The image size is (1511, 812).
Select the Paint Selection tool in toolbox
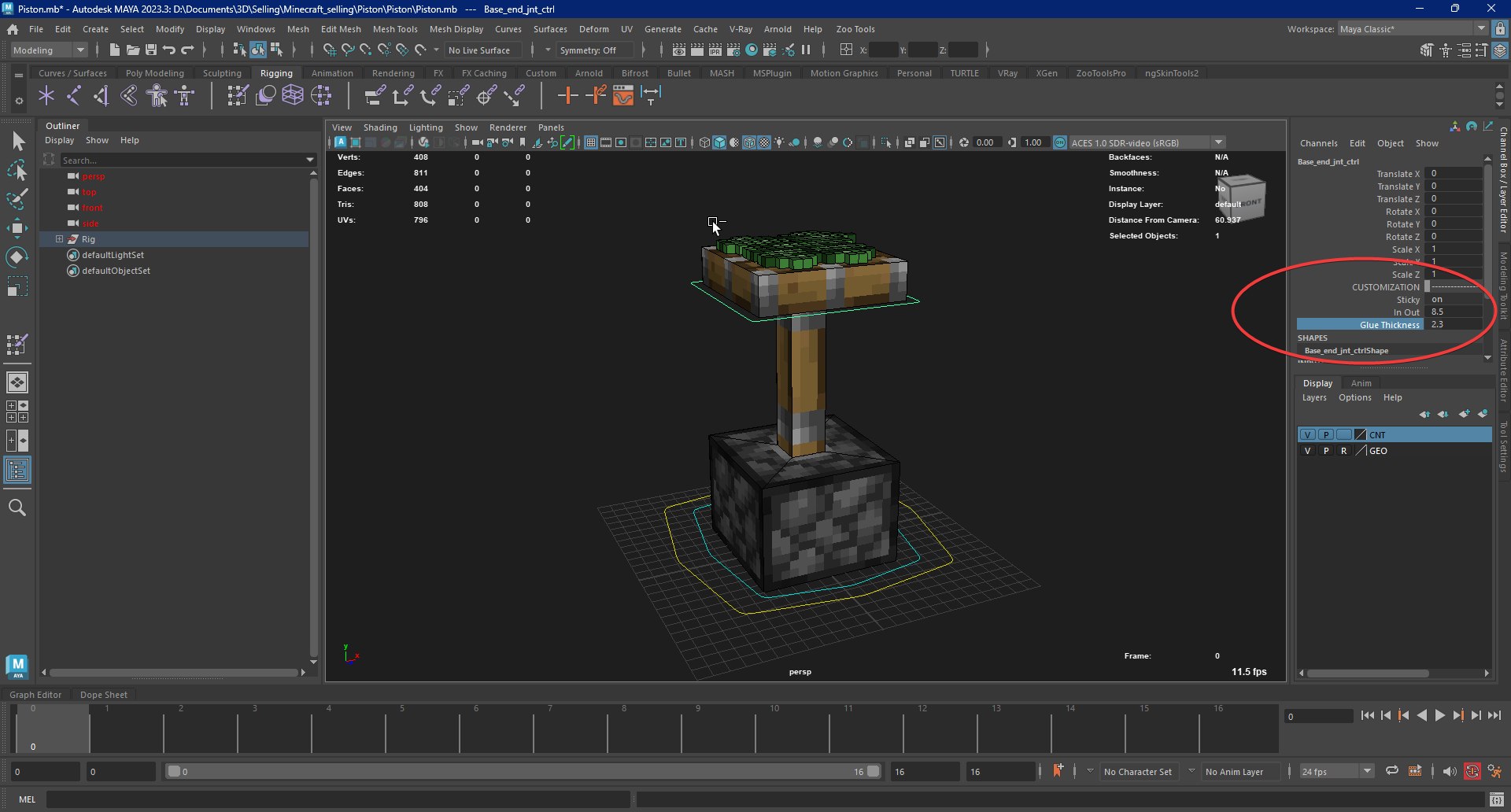point(17,198)
